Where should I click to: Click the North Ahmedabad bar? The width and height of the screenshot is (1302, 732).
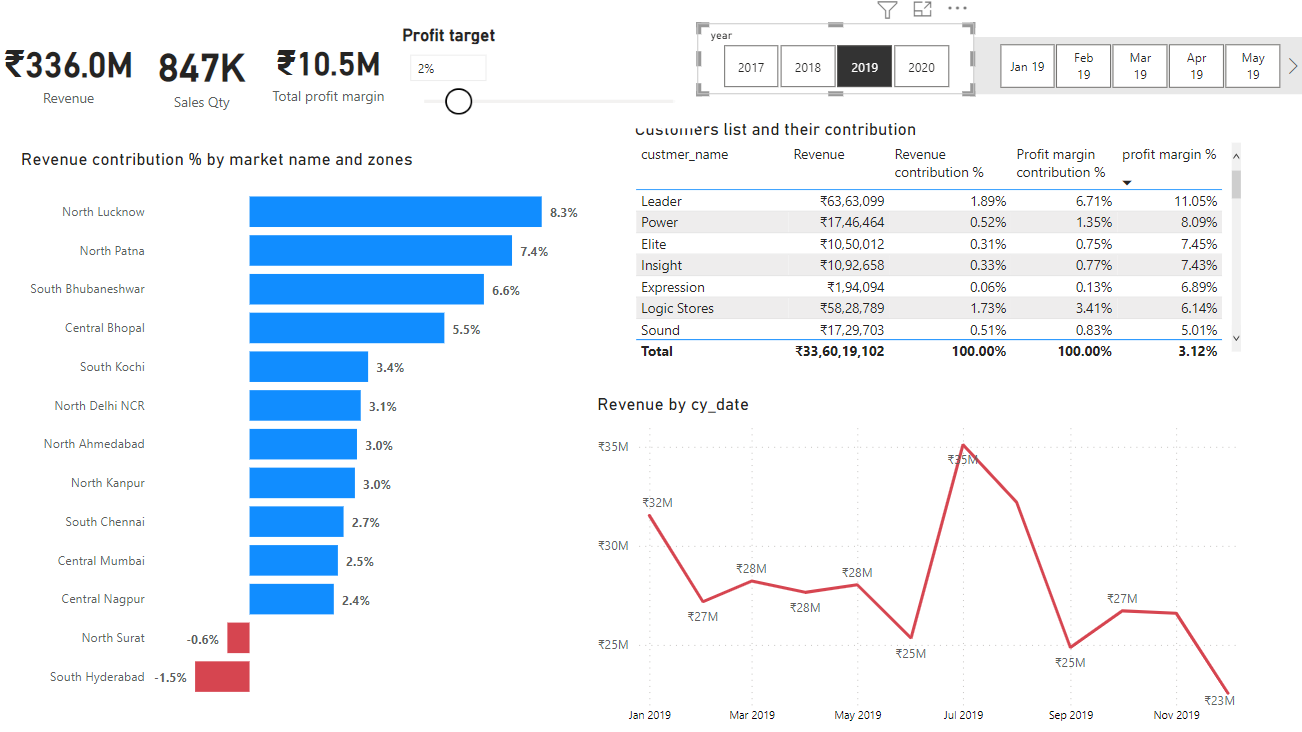click(303, 444)
